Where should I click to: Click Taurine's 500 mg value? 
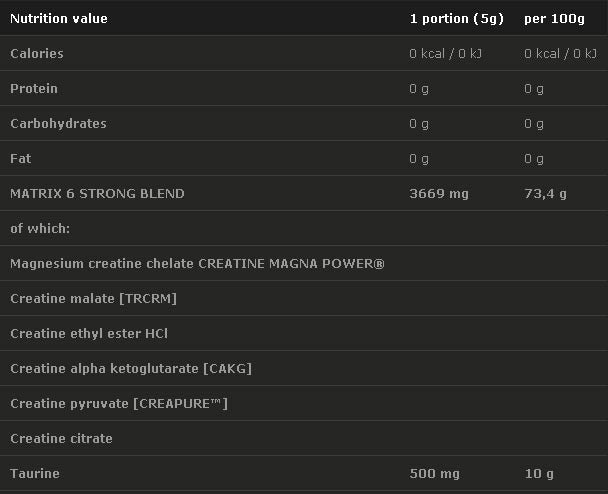[x=436, y=473]
